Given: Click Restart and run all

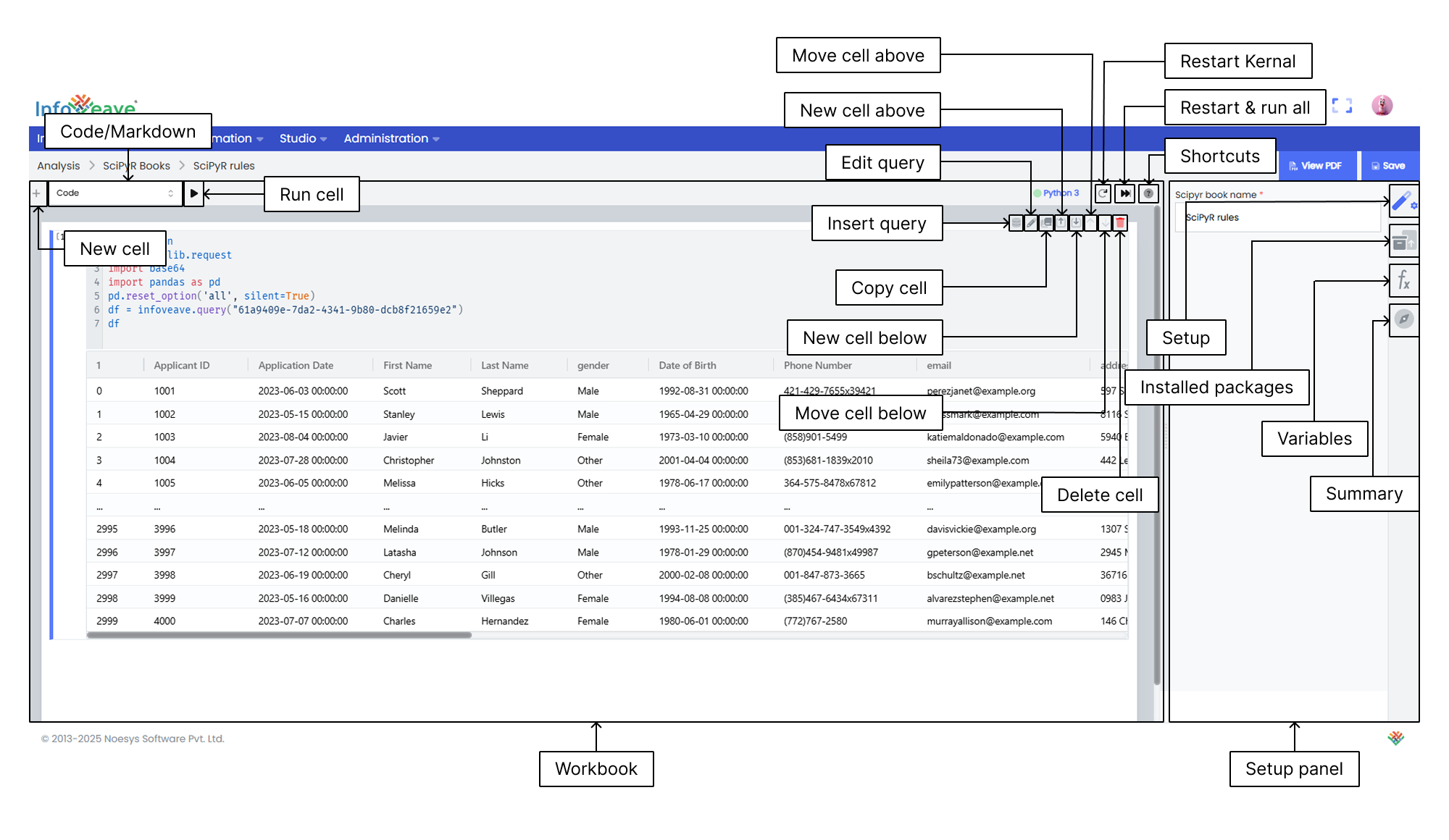Looking at the screenshot, I should coord(1125,193).
